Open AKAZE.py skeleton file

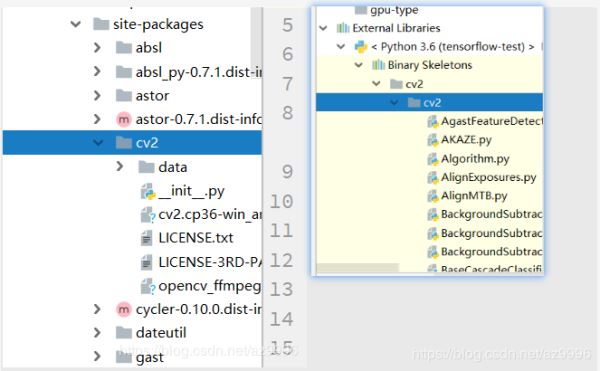pos(466,140)
